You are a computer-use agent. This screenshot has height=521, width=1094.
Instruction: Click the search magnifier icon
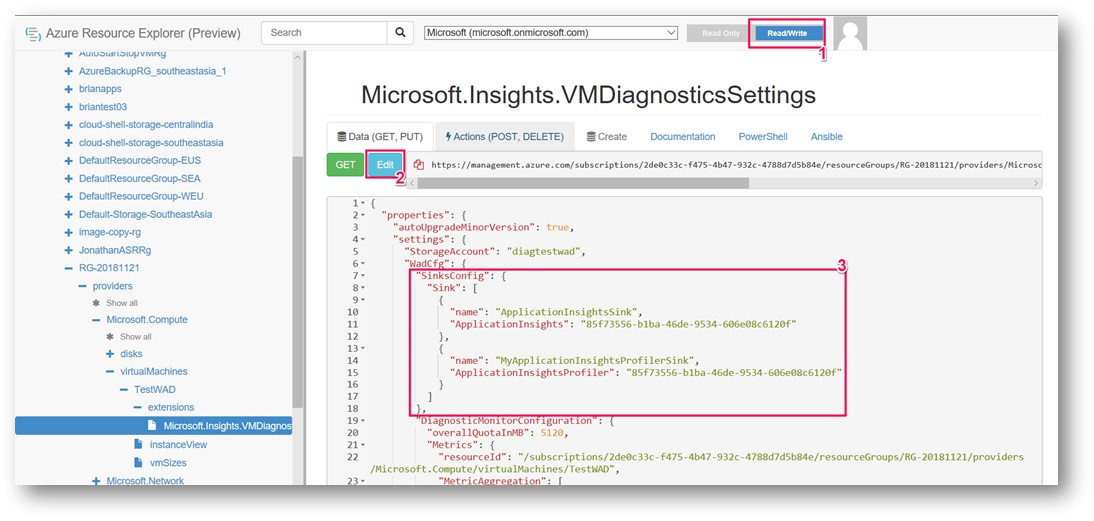pos(400,33)
